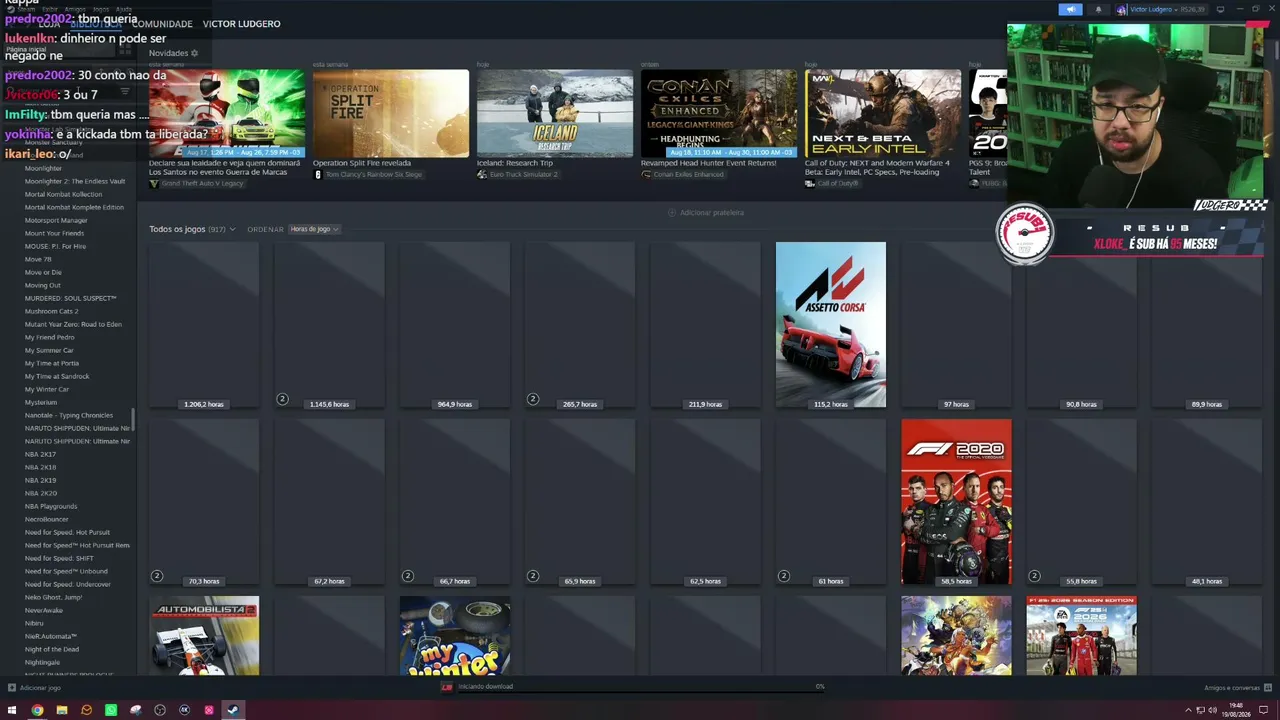Click the sidebar game list scrollbar
This screenshot has width=1280, height=720.
click(x=132, y=420)
